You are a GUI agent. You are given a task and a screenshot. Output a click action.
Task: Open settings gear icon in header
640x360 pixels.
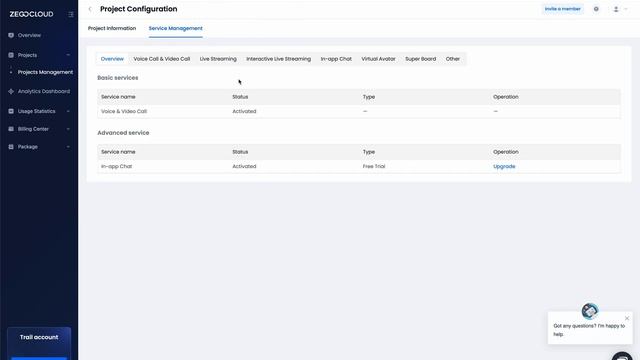point(596,9)
